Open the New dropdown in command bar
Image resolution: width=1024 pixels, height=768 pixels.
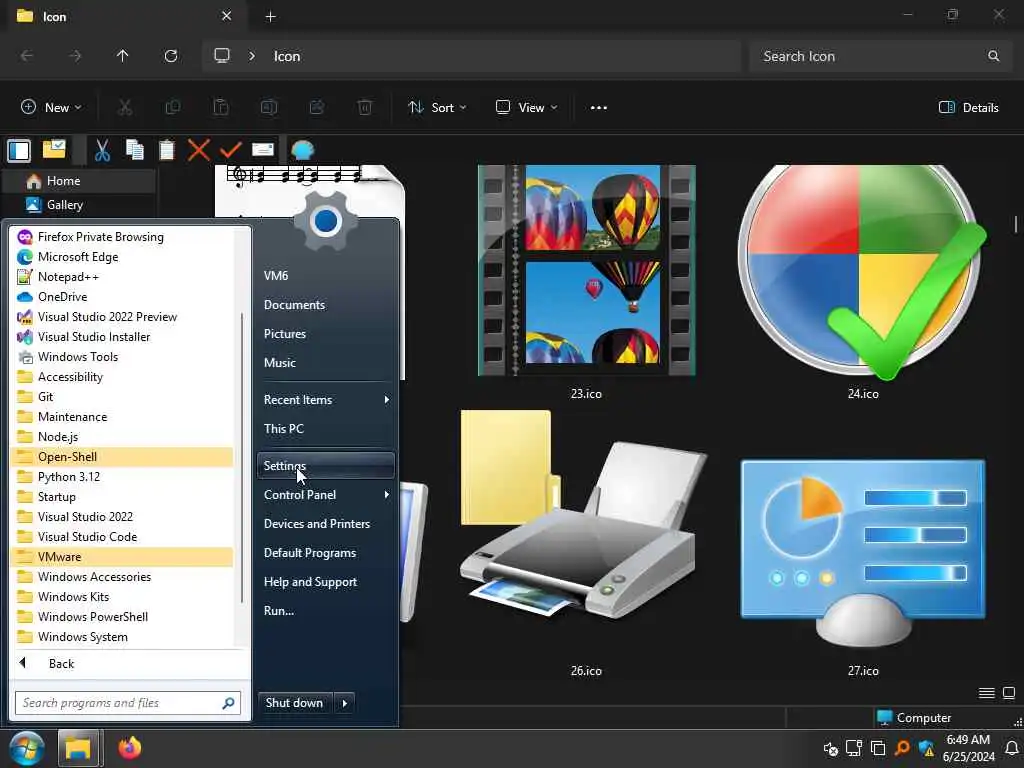click(x=52, y=108)
